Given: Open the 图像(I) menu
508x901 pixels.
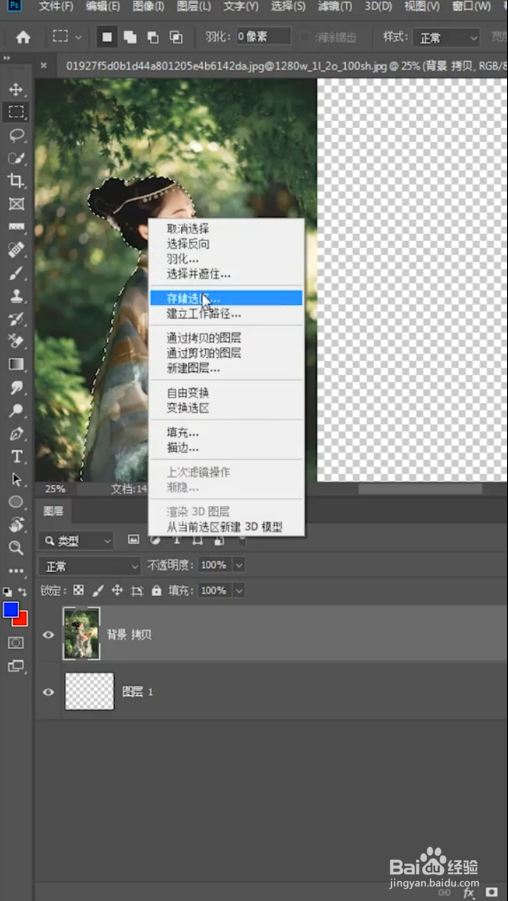Looking at the screenshot, I should pyautogui.click(x=148, y=7).
